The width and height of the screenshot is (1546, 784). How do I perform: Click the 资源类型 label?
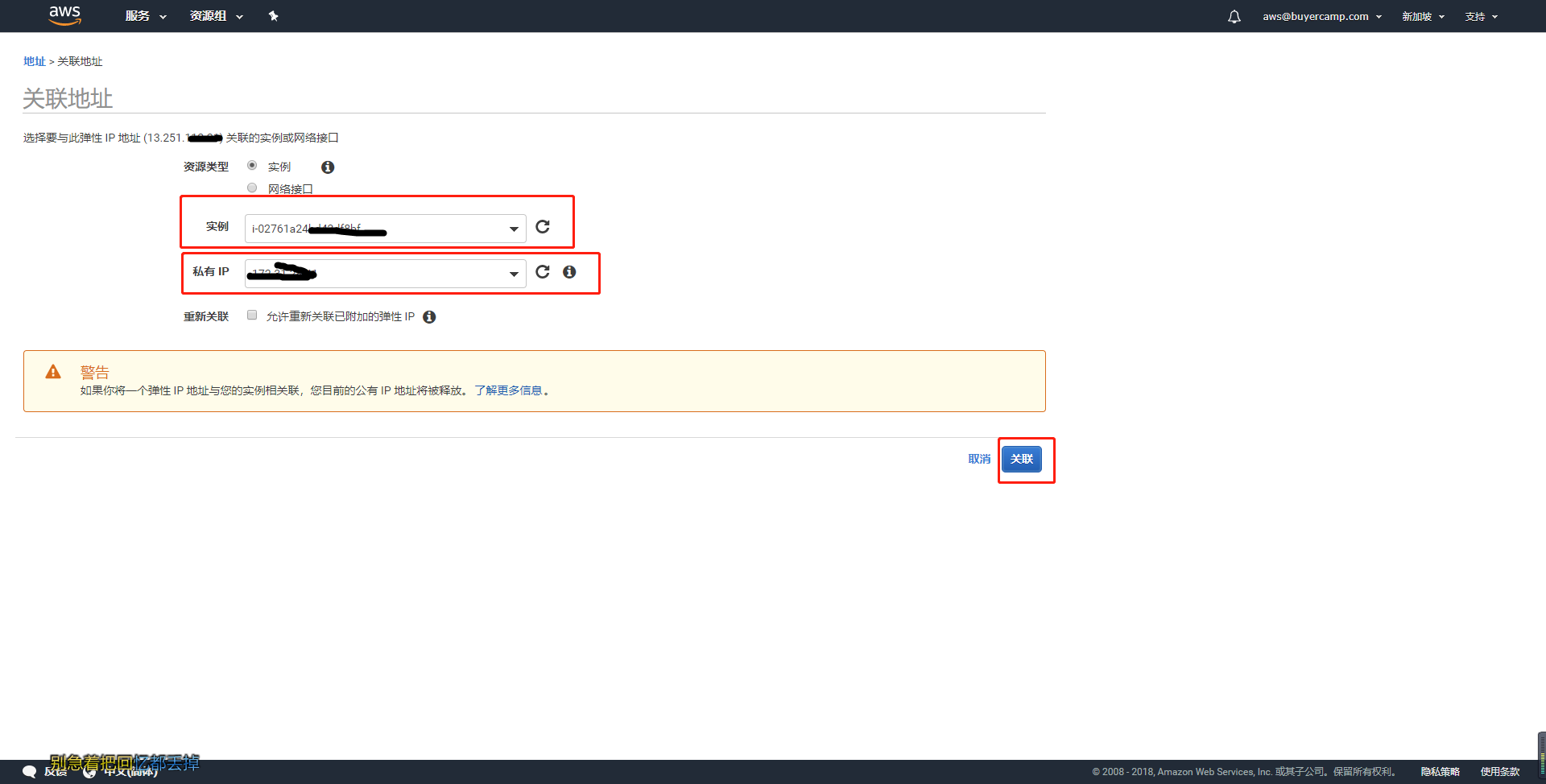(x=206, y=167)
